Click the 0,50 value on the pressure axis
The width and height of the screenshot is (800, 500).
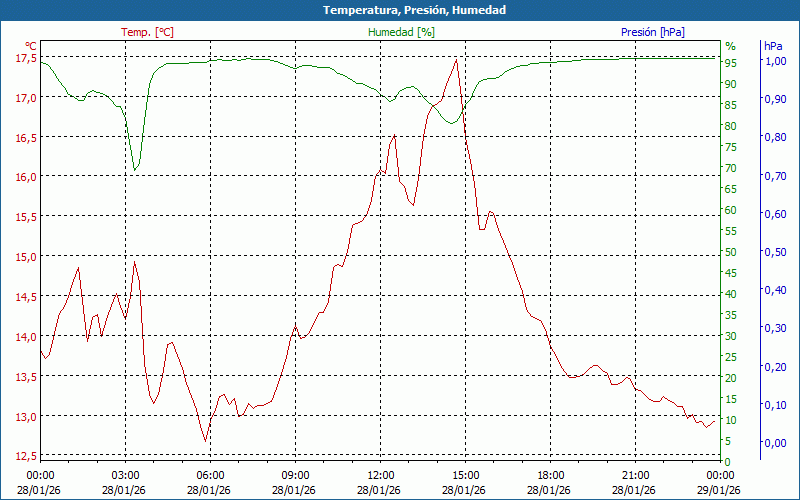coord(775,251)
